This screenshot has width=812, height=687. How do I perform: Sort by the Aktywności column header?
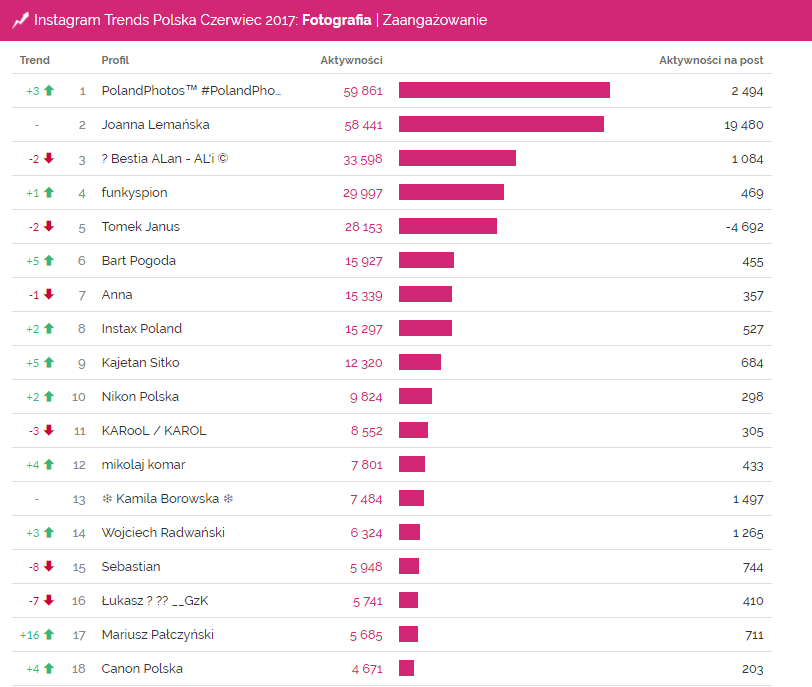(x=351, y=60)
